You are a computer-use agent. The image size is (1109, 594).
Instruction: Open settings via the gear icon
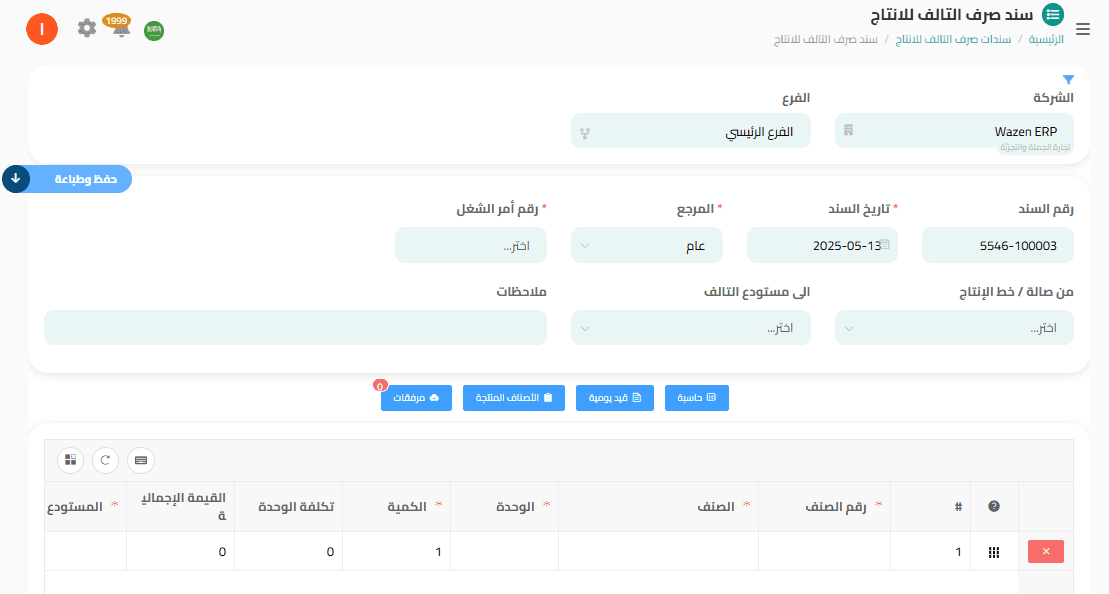(x=87, y=29)
